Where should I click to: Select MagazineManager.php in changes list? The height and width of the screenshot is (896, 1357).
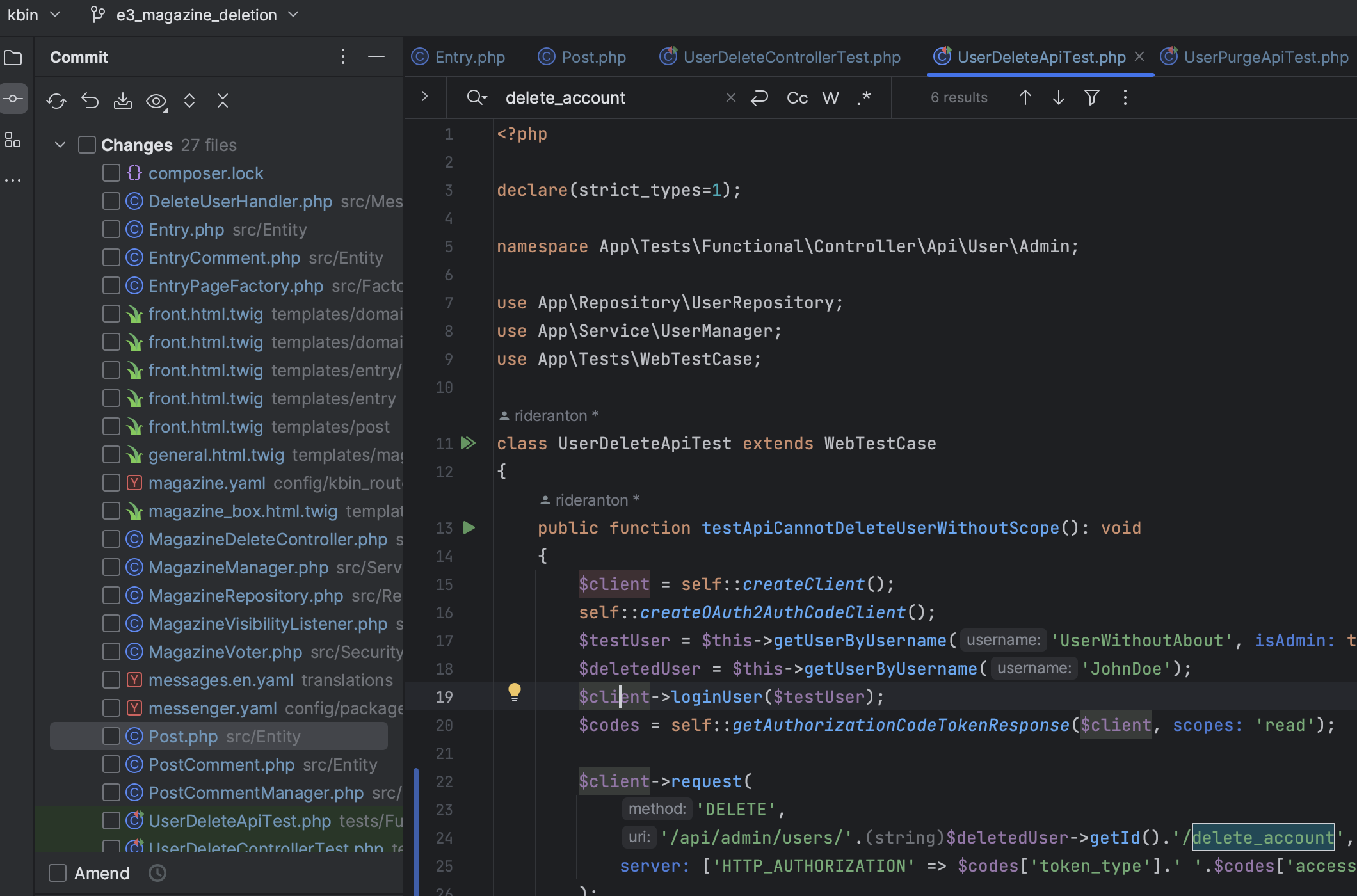(x=238, y=568)
